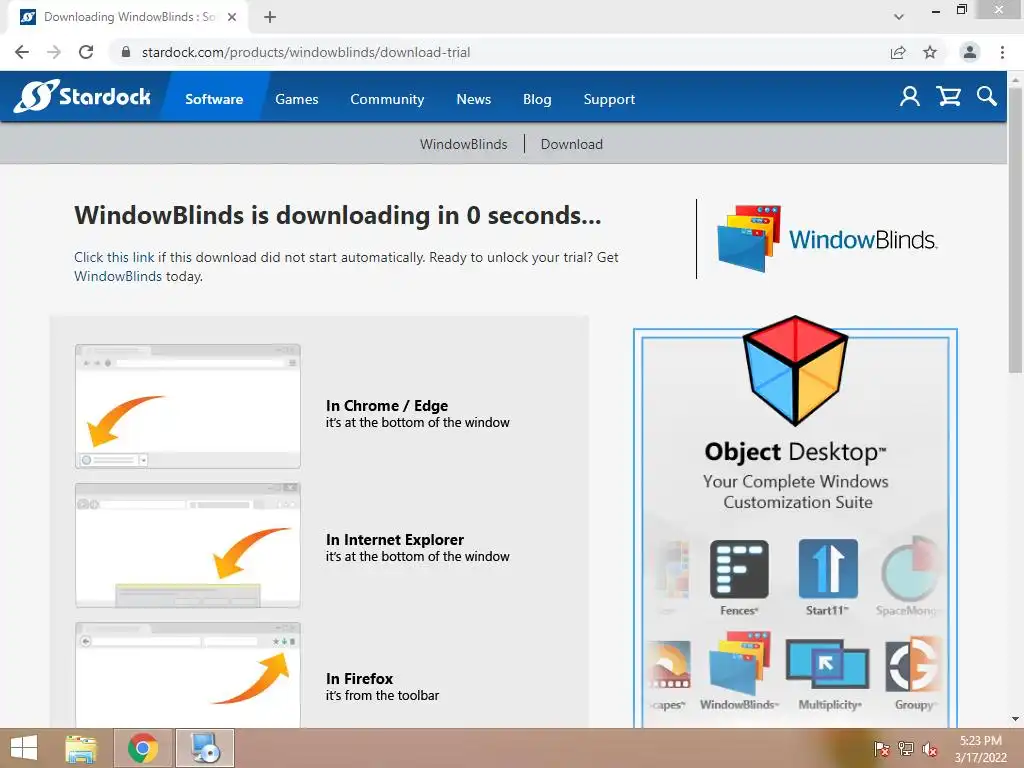Click the 'Get WindowBlinds' link
The image size is (1024, 768).
(x=118, y=276)
